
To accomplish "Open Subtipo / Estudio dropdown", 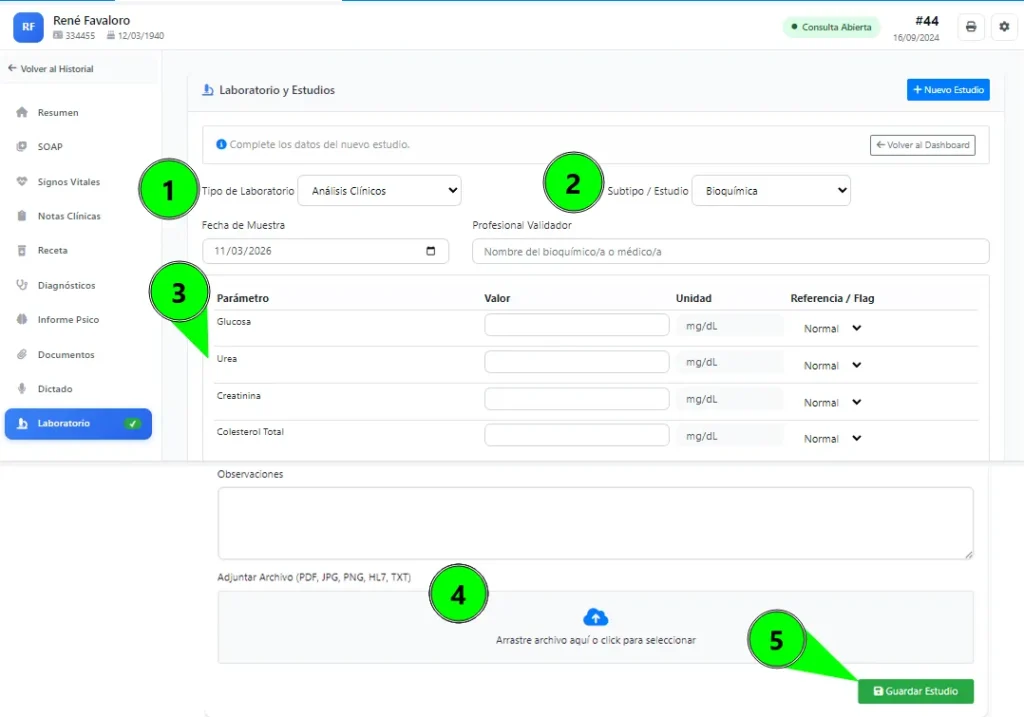I will click(x=771, y=191).
